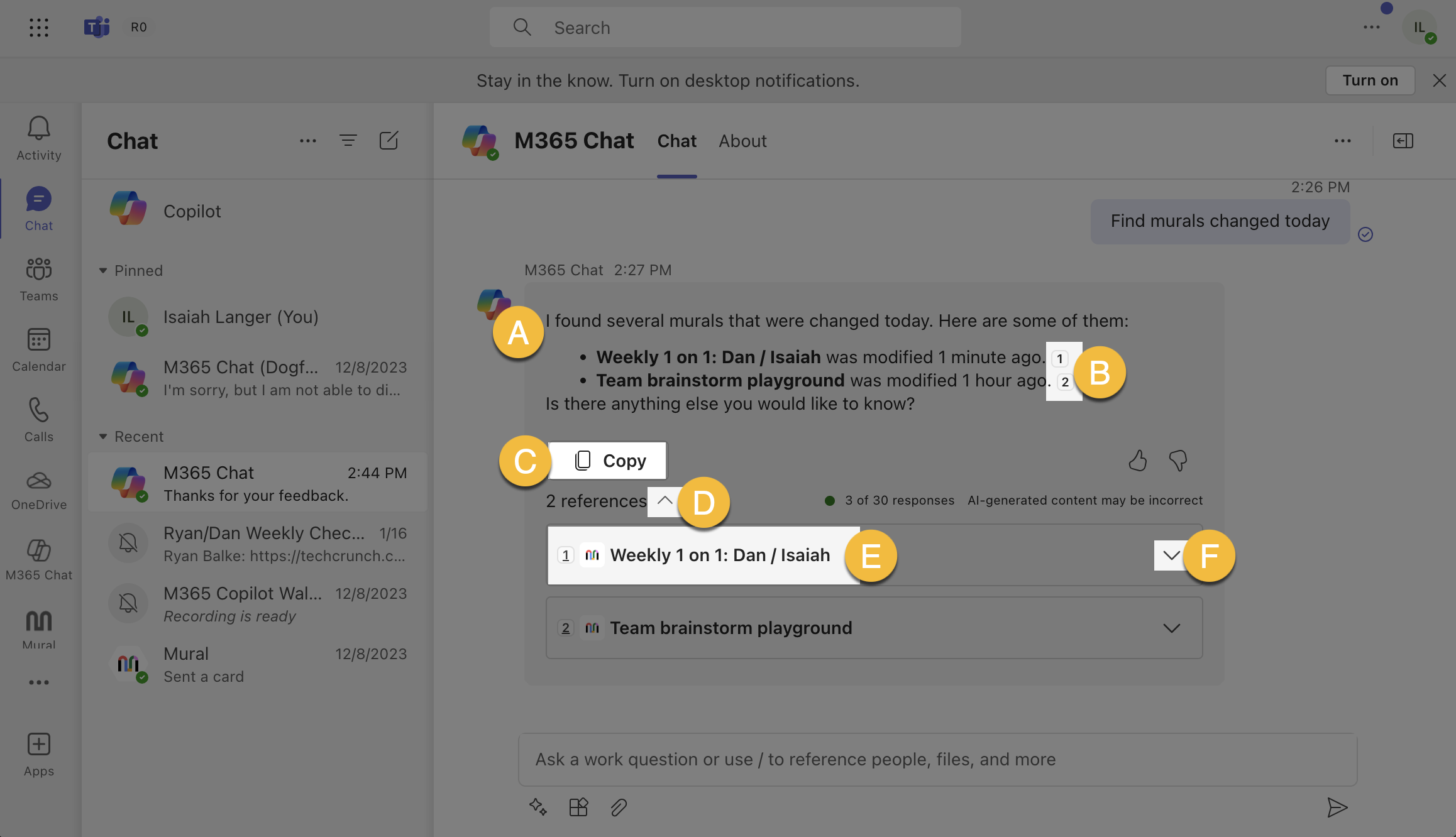Image resolution: width=1456 pixels, height=837 pixels.
Task: Select the Chat tab in M365 Chat
Action: coord(676,141)
